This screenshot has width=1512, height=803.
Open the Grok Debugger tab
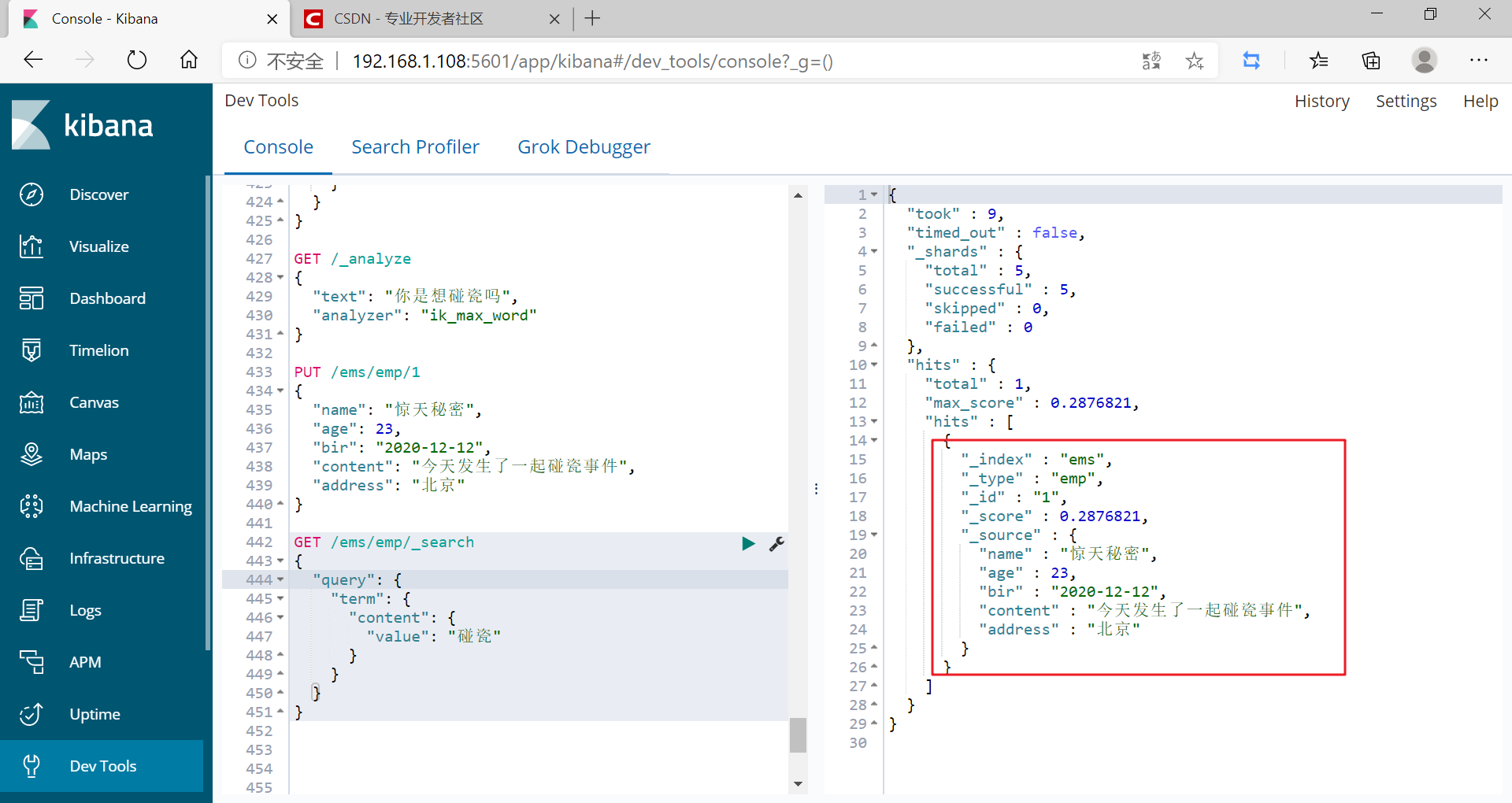[584, 147]
